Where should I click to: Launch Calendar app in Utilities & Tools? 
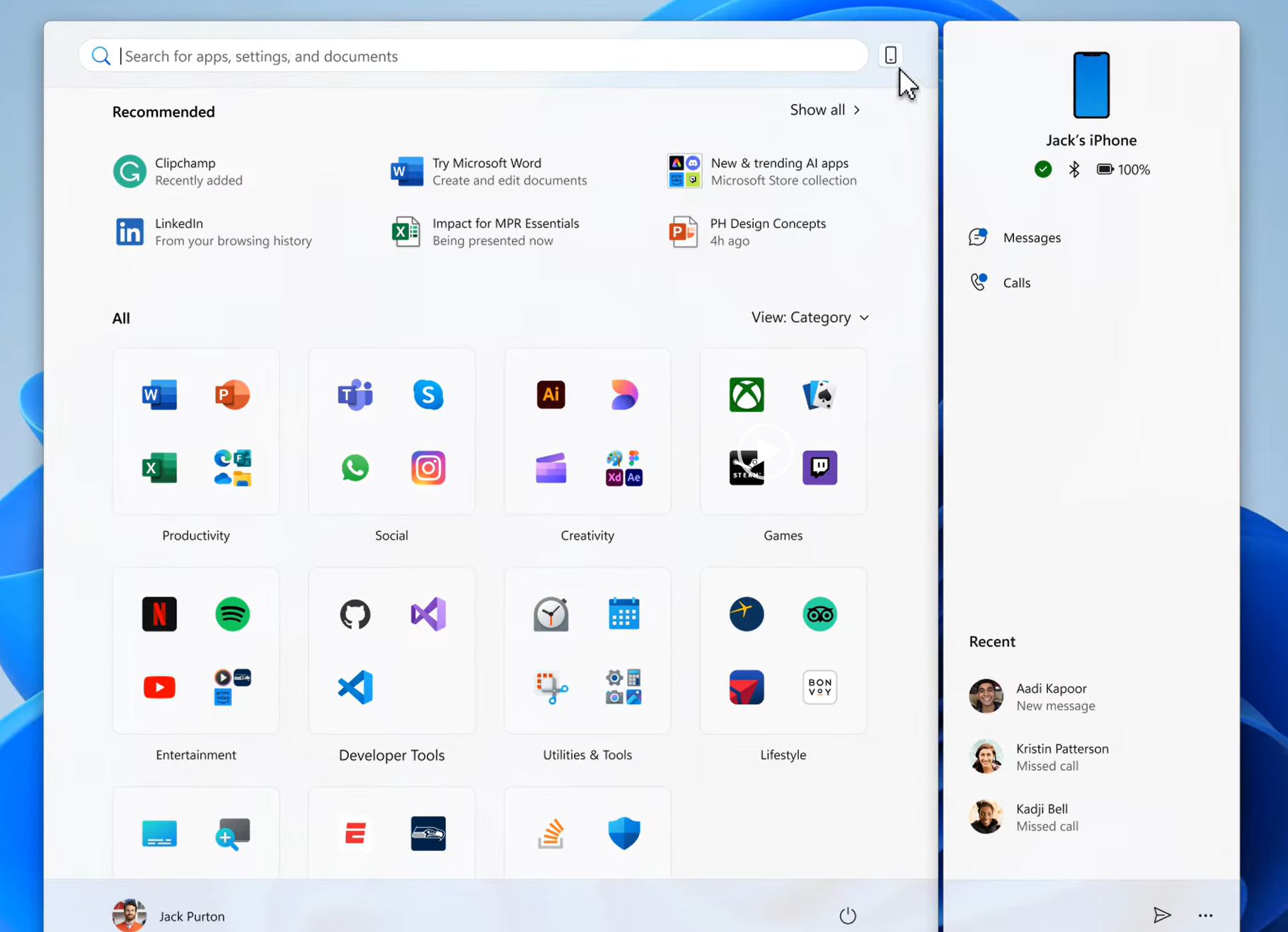click(x=623, y=614)
